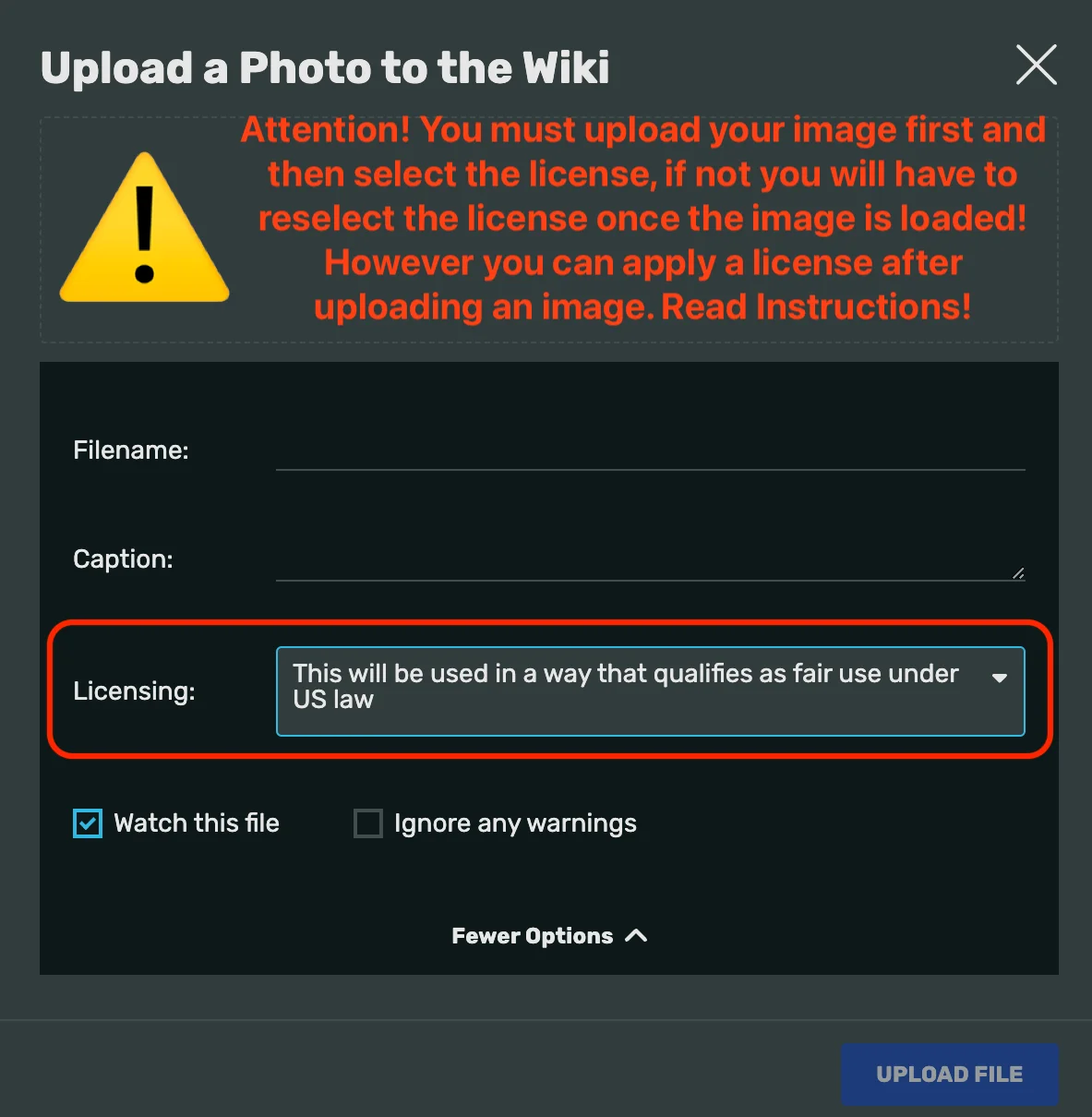Screen dimensions: 1092x1117
Task: Click in the Filename input field
Action: (x=650, y=450)
